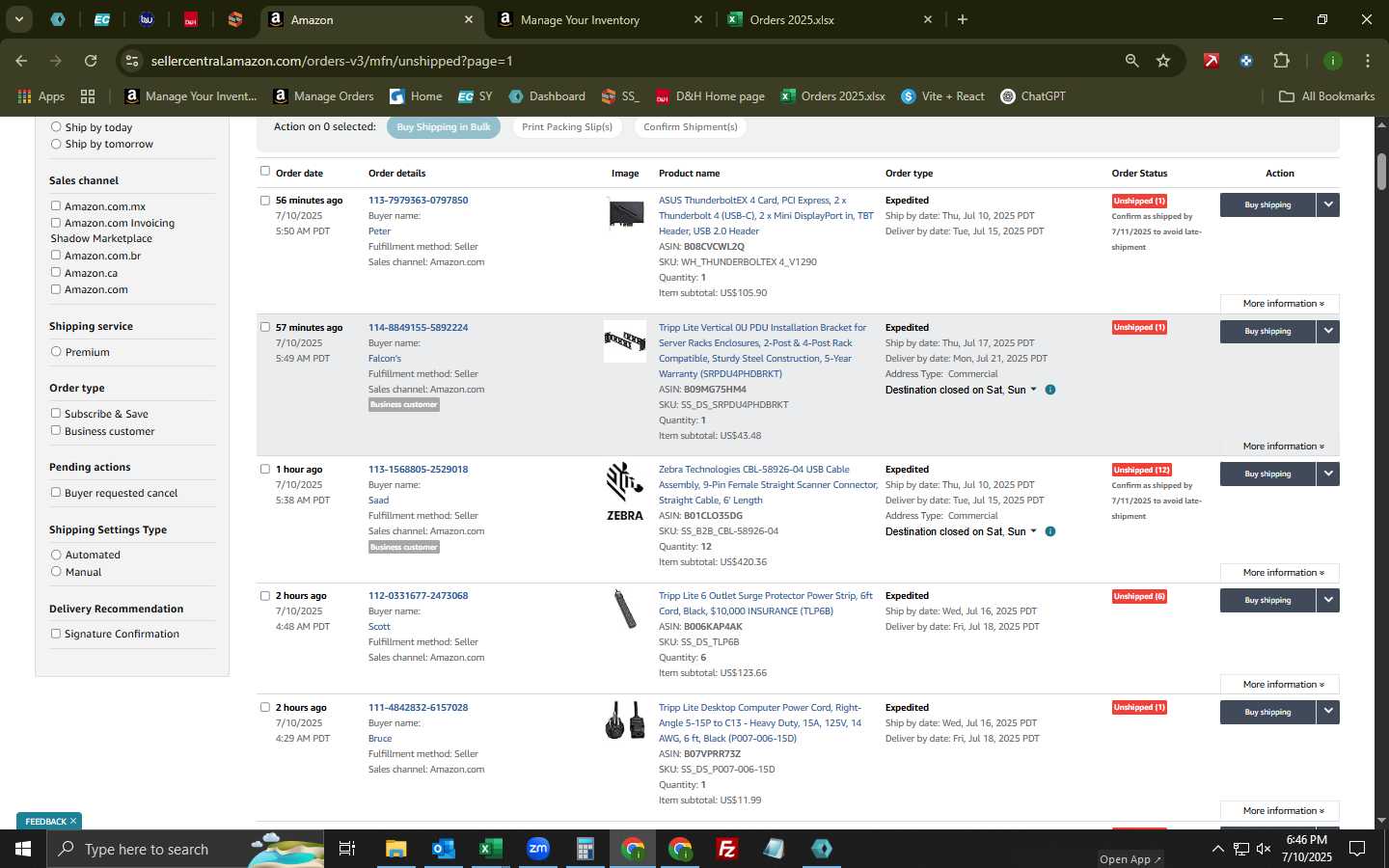The width and height of the screenshot is (1389, 868).
Task: Open Chrome profile avatar
Action: (x=1332, y=61)
